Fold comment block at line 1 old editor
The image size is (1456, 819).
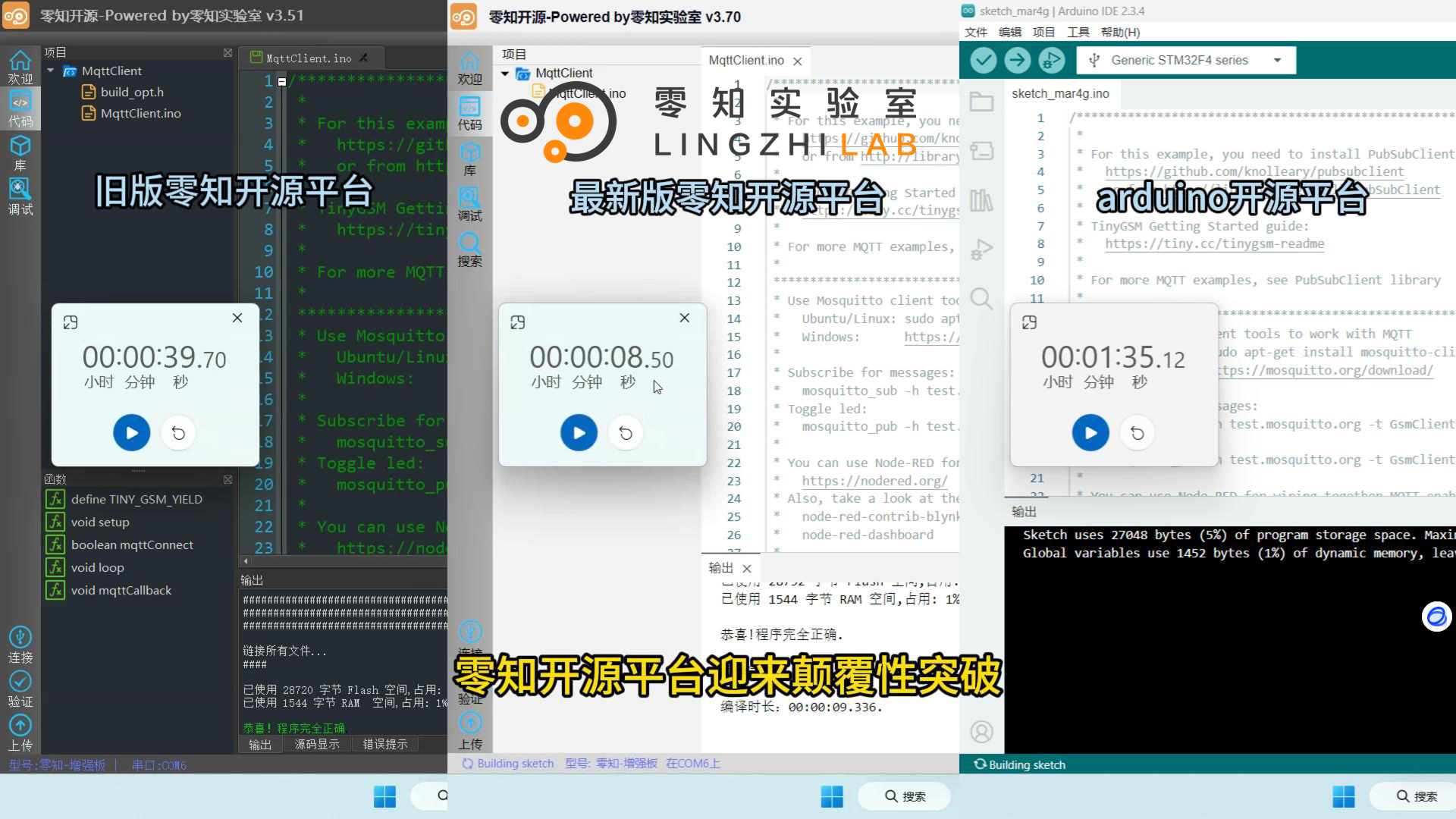click(x=282, y=81)
